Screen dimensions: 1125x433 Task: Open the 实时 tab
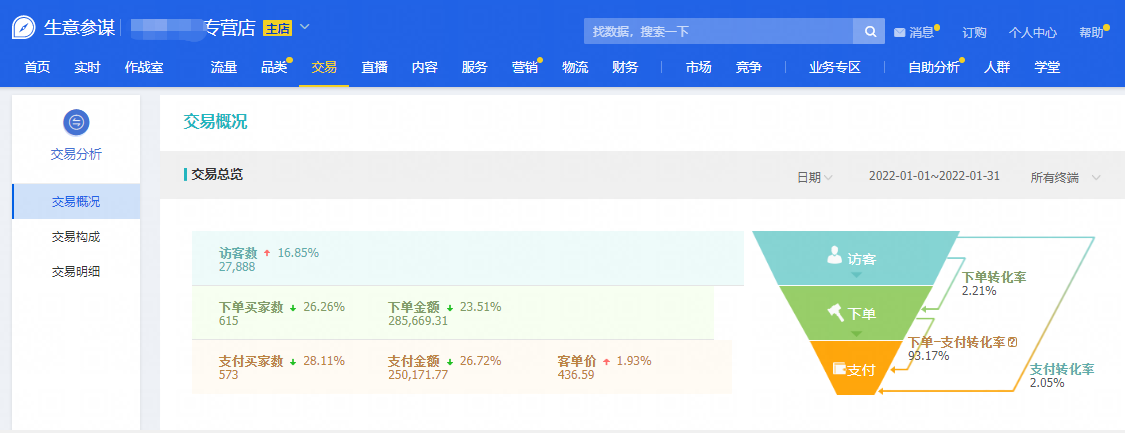point(88,67)
